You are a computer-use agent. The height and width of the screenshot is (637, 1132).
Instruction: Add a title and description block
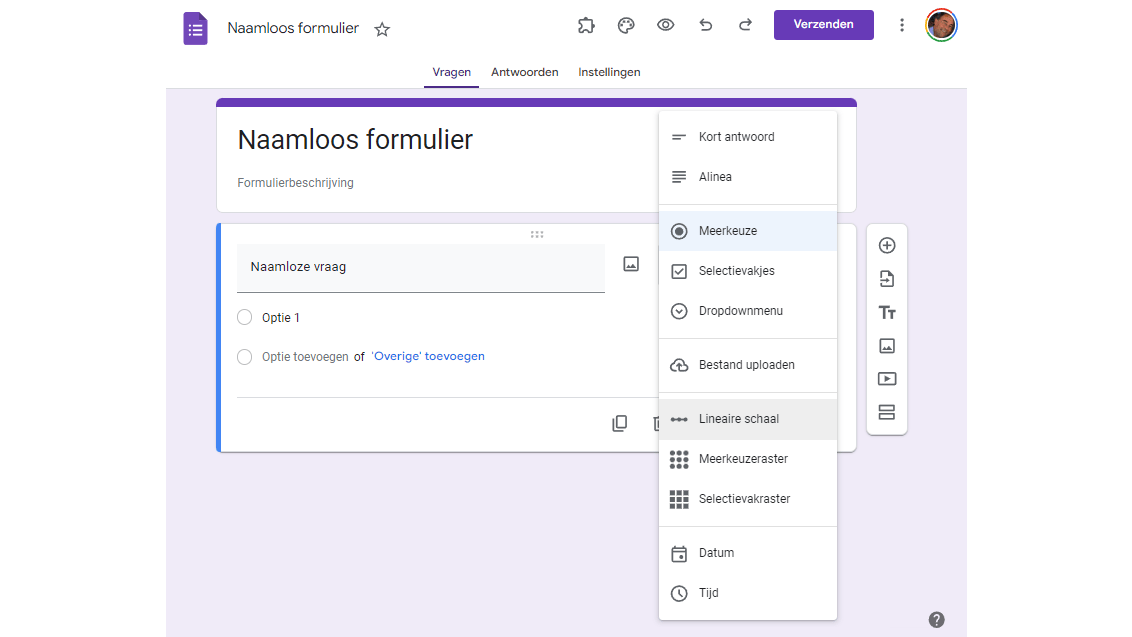click(x=887, y=313)
